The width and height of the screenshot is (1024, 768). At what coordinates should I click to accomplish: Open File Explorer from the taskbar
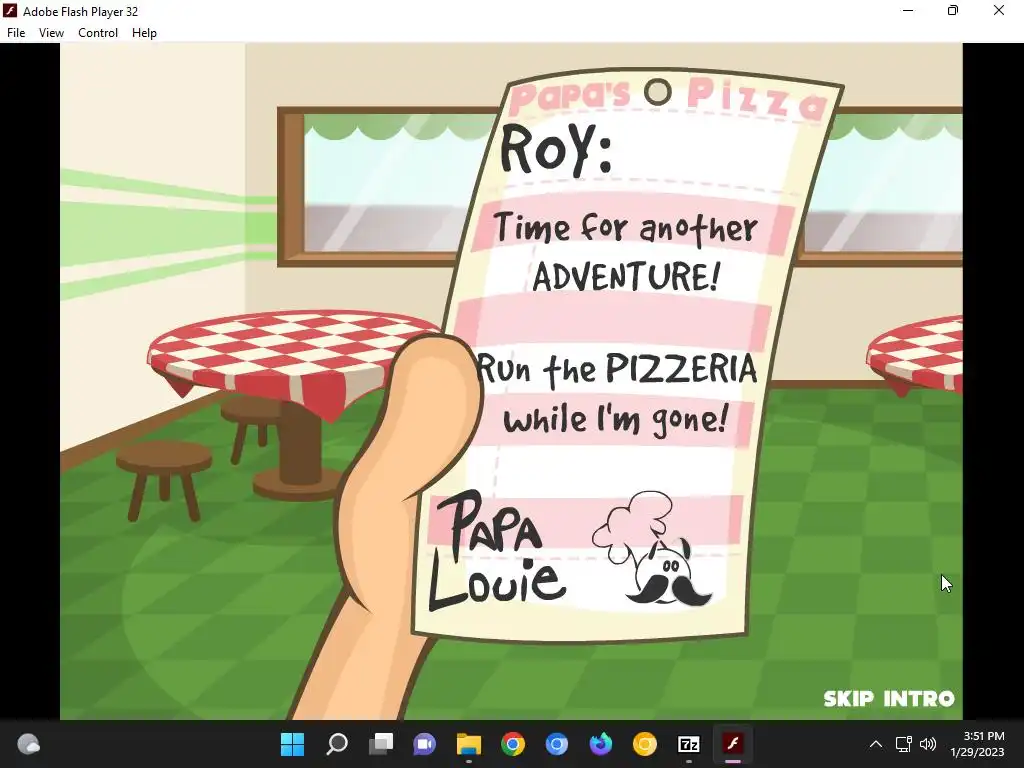(469, 744)
